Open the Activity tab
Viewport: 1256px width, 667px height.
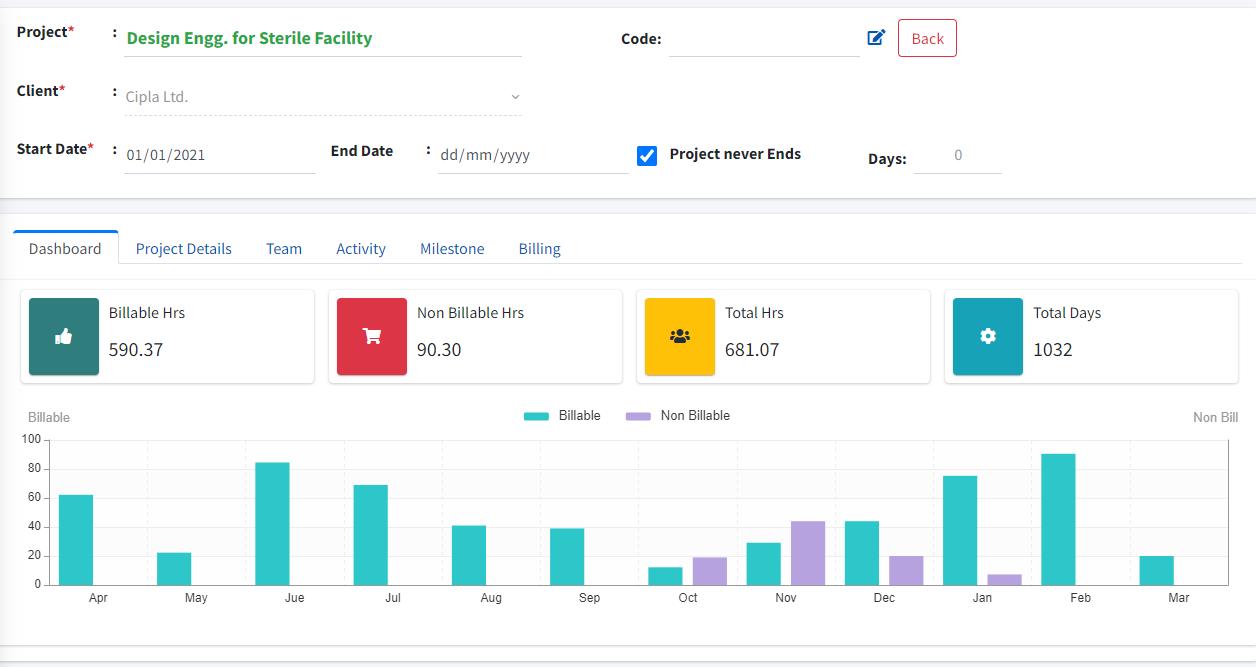(x=361, y=249)
